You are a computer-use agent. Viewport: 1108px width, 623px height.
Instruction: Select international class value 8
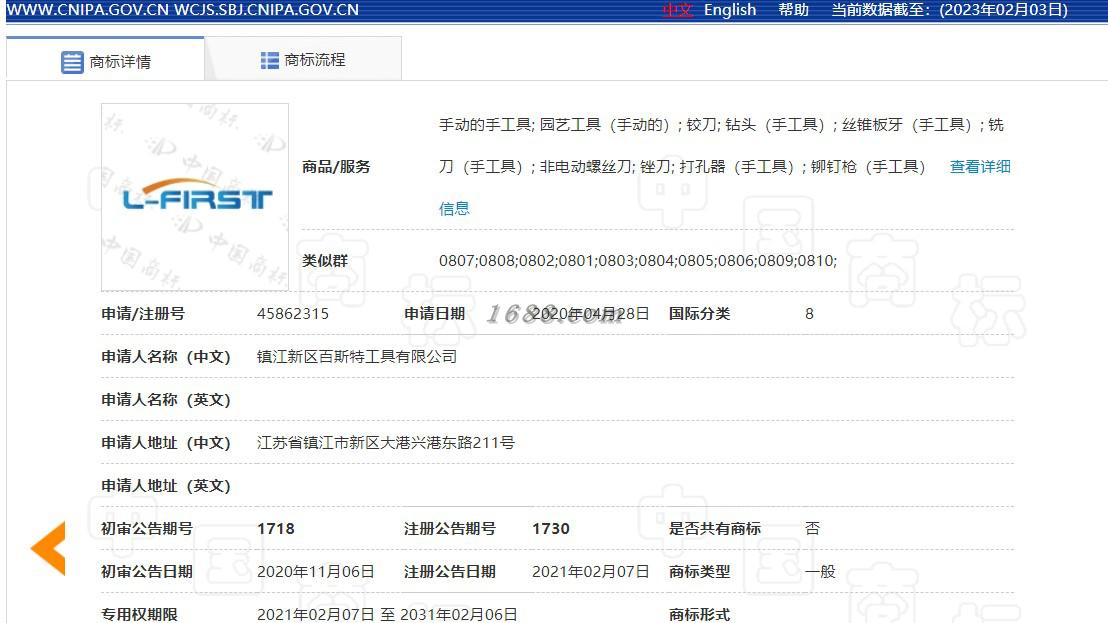(809, 314)
